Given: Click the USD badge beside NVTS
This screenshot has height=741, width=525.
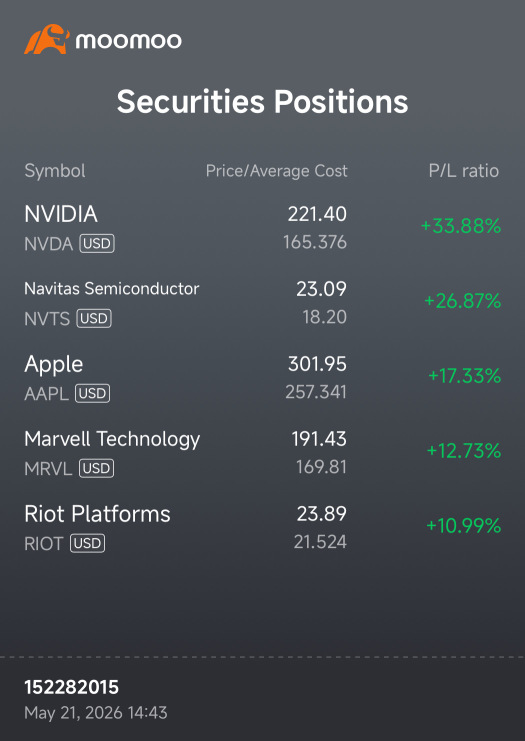Looking at the screenshot, I should tap(94, 319).
